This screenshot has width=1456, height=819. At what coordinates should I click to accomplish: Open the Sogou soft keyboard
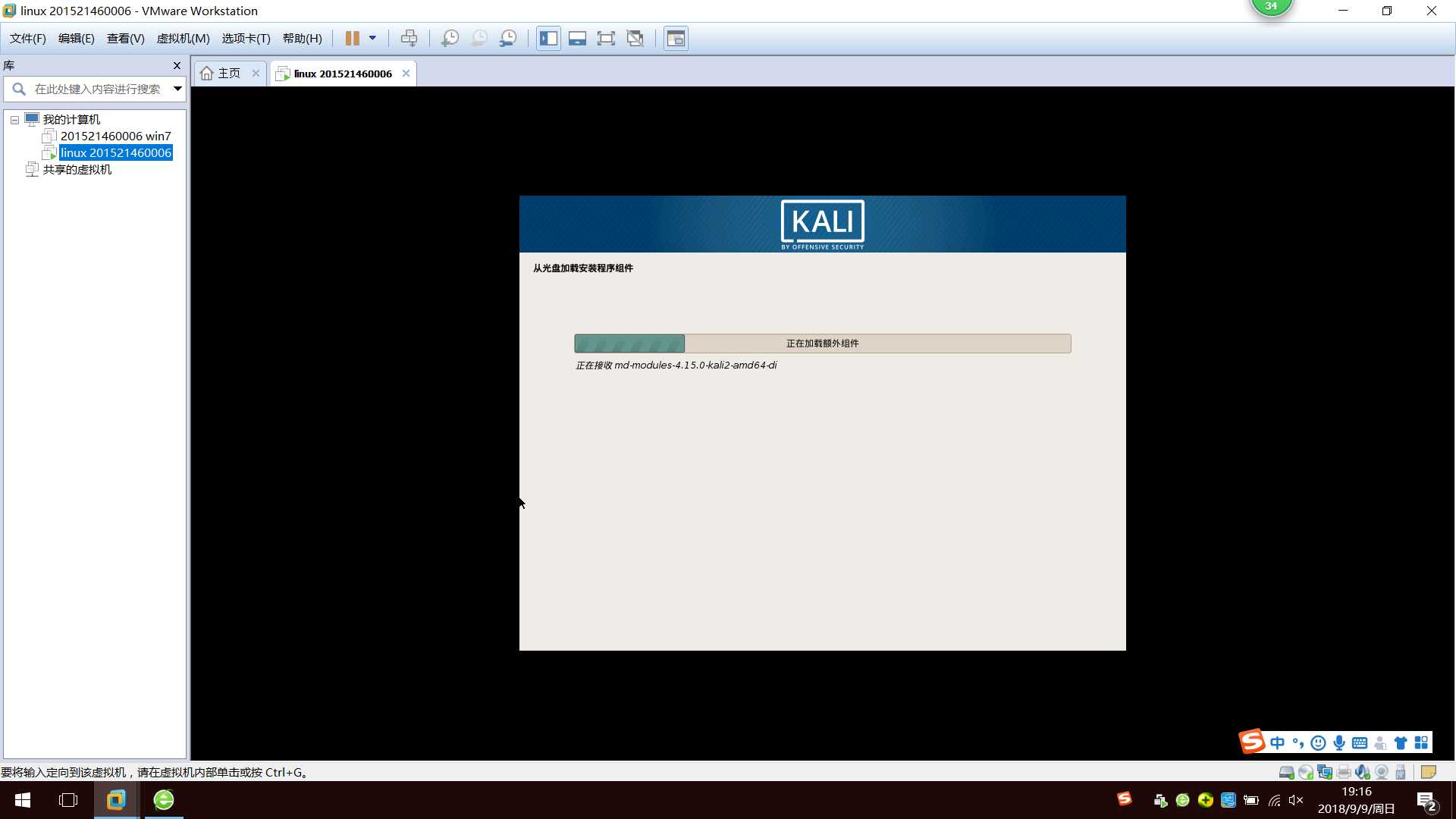pyautogui.click(x=1360, y=743)
